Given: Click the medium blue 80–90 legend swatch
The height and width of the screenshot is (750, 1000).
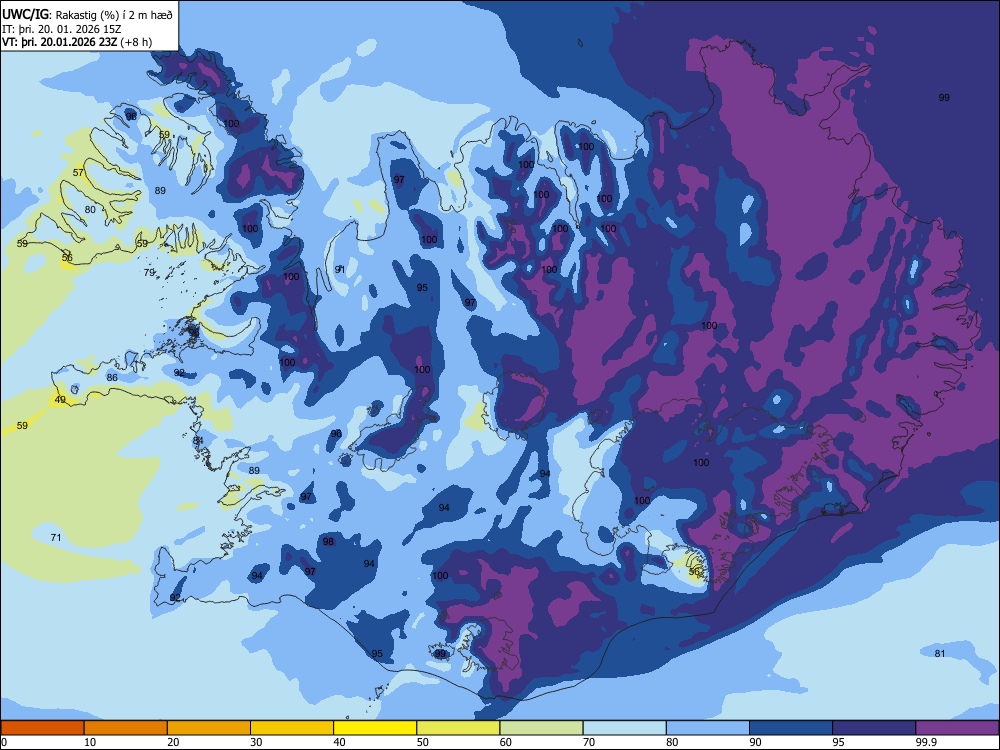Looking at the screenshot, I should tap(708, 728).
